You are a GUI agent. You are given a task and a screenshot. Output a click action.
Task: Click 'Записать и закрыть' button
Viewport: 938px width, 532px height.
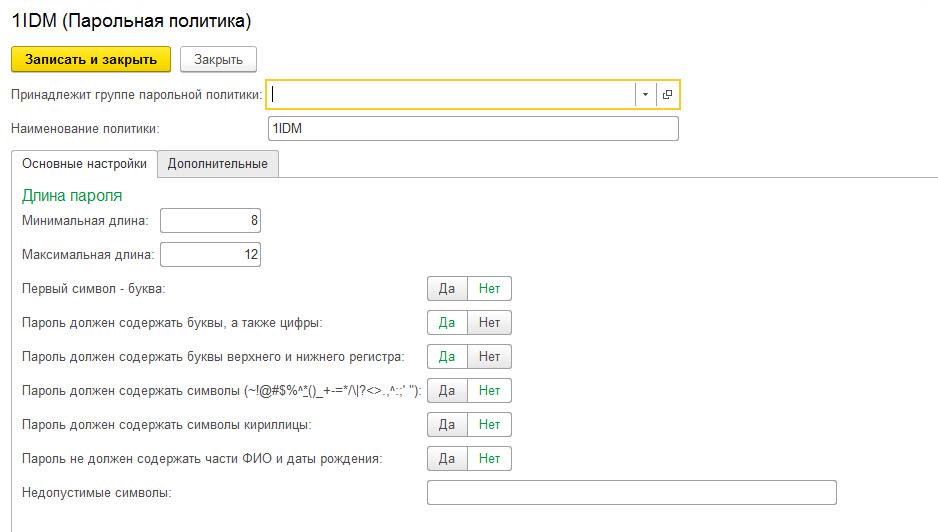coord(91,59)
